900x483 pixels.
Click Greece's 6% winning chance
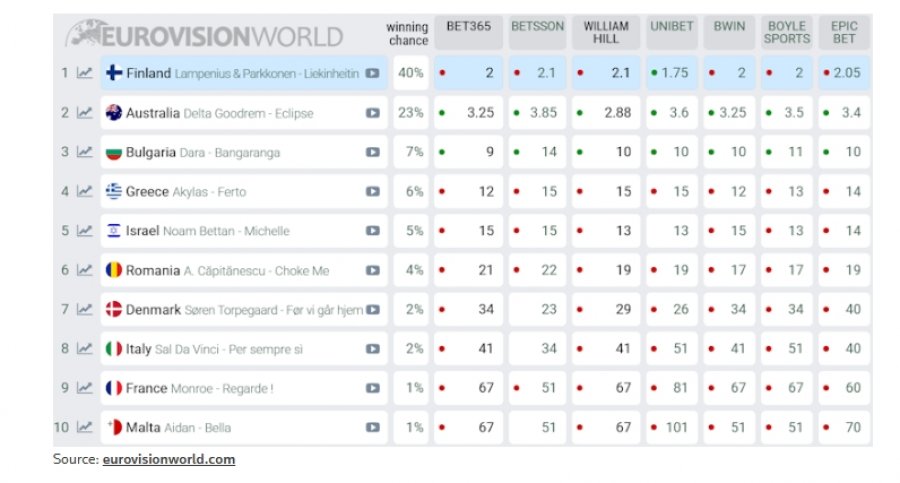tap(411, 191)
